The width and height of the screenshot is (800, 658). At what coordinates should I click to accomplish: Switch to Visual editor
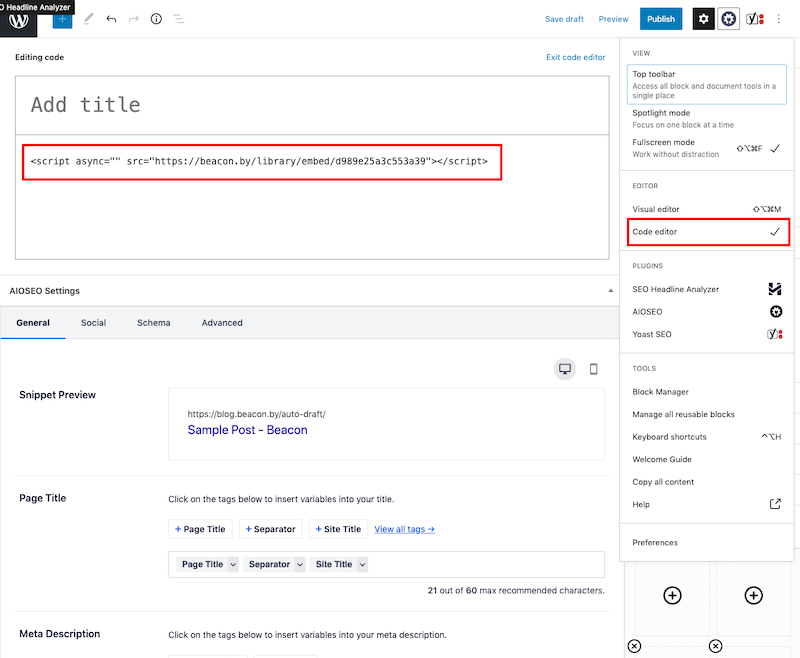click(x=707, y=209)
